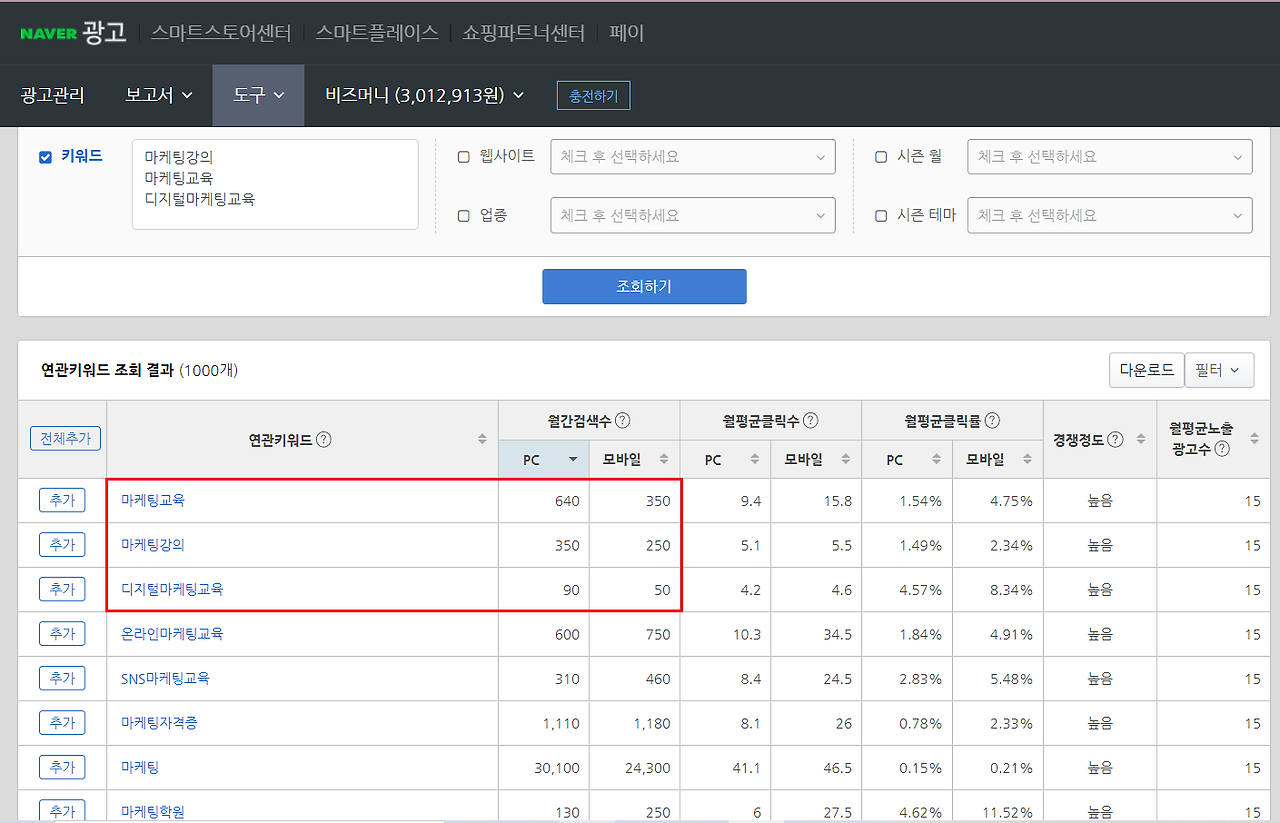Open the 필터 dropdown

tap(1219, 370)
